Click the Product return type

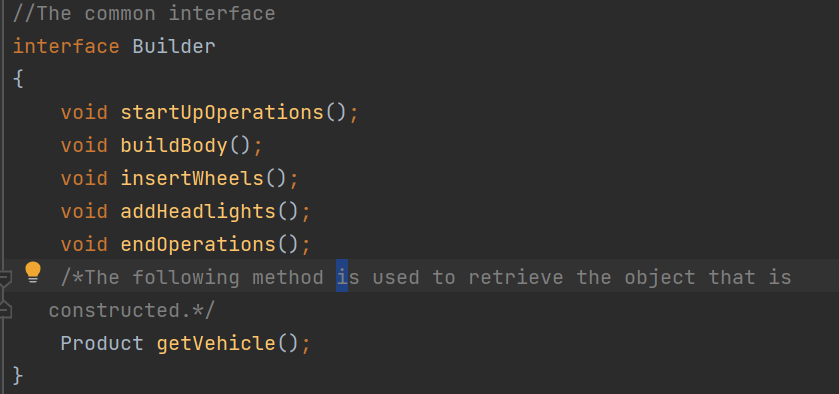102,343
